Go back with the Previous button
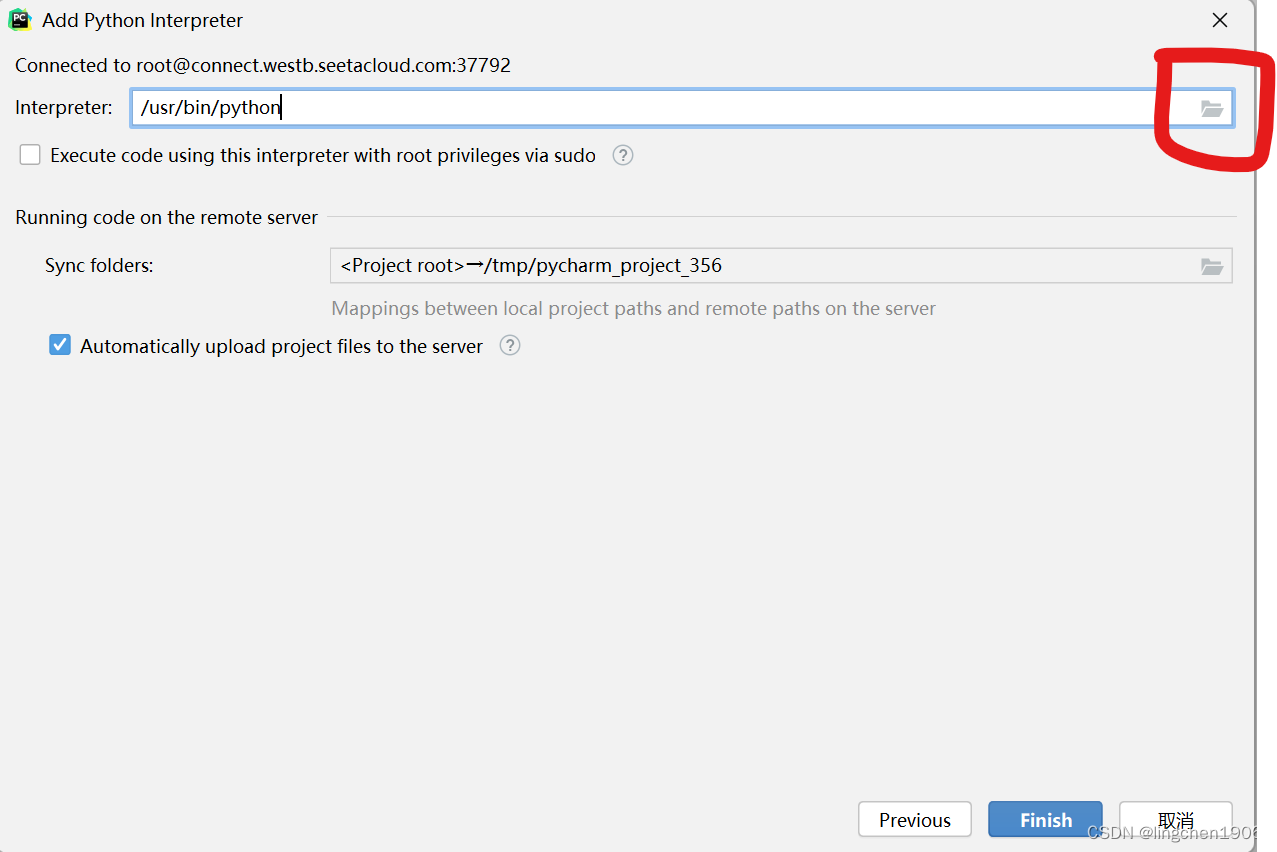This screenshot has height=852, width=1277. [915, 820]
